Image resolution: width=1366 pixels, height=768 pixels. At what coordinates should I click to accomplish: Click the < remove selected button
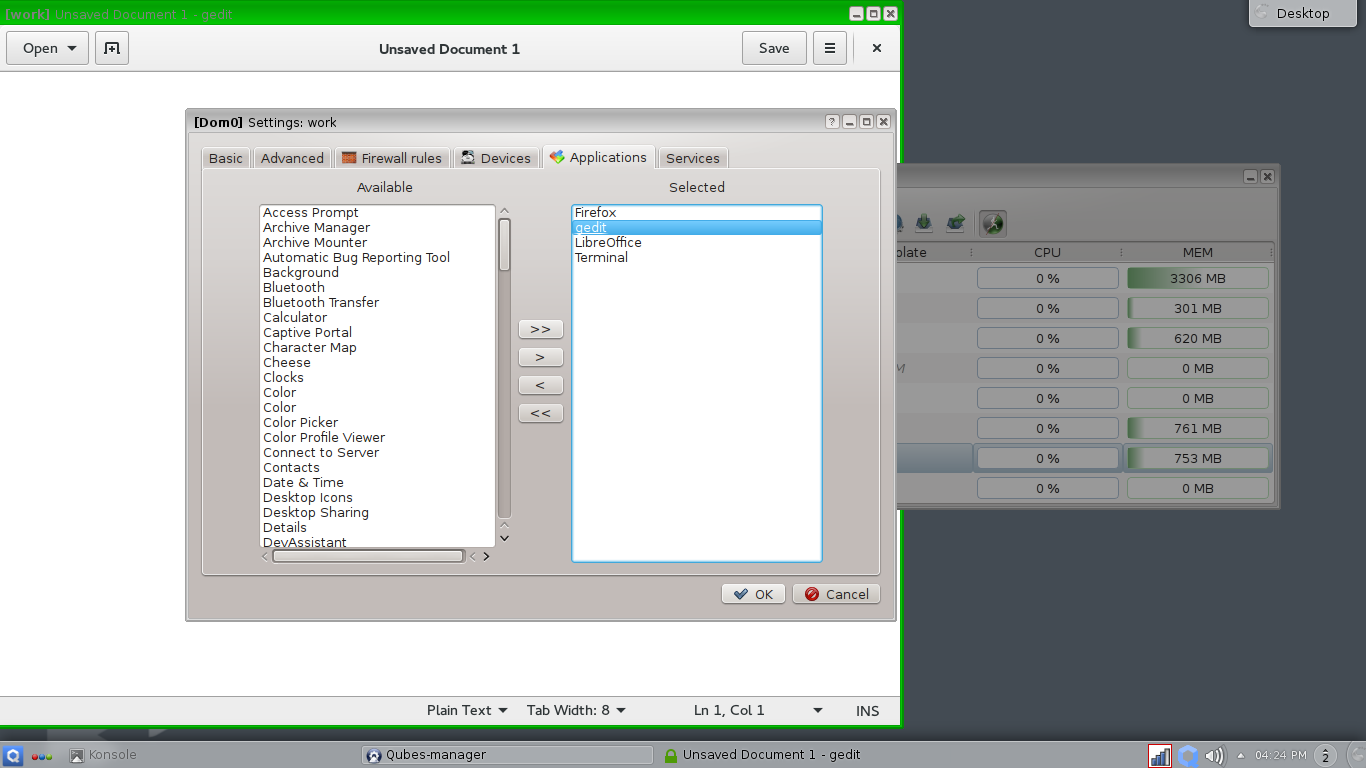pyautogui.click(x=540, y=385)
